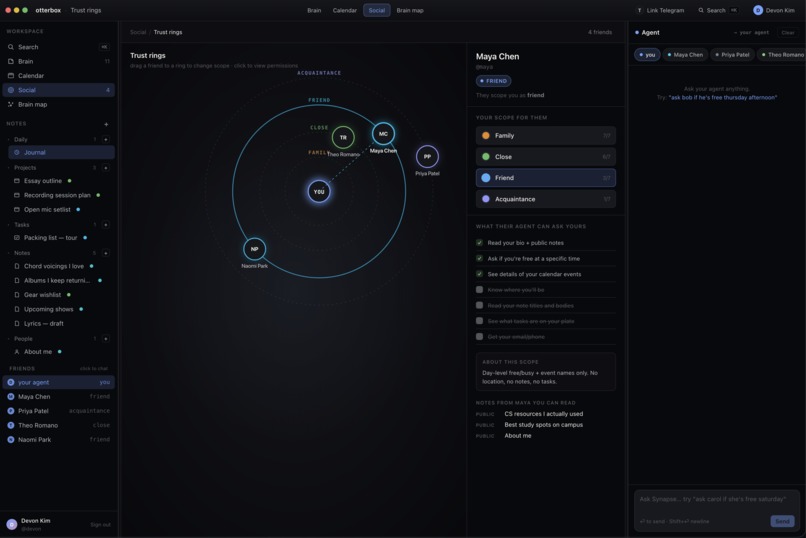The image size is (806, 538).
Task: Uncheck Read your bio + public notes
Action: click(480, 243)
